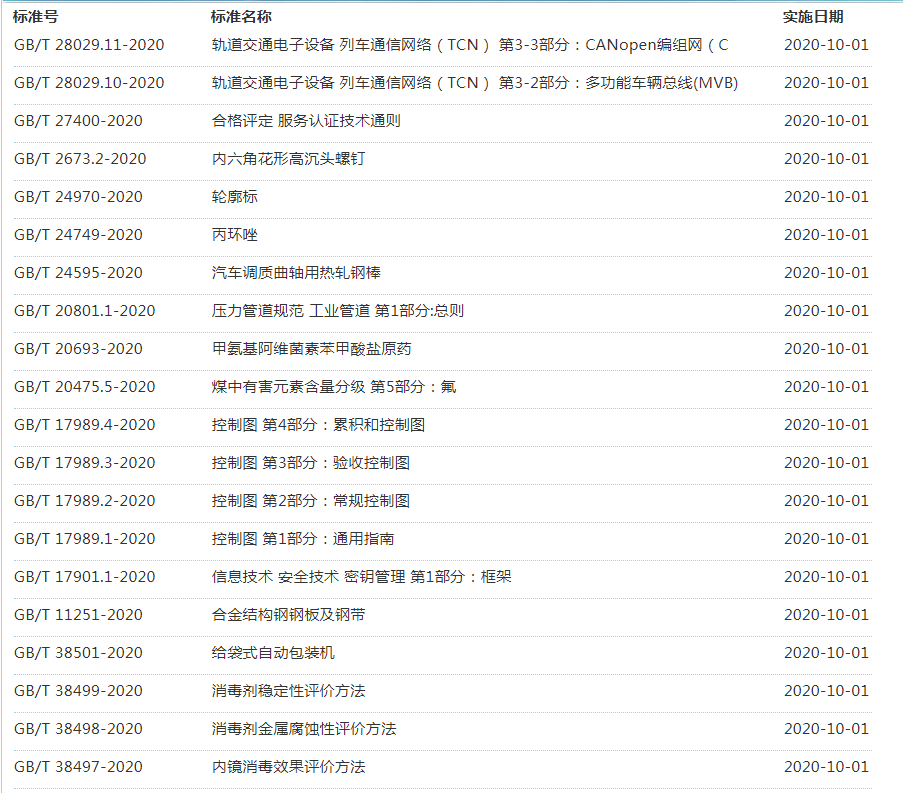903x793 pixels.
Task: Select 内六角花形高沉头螺钉 standard title
Action: [x=288, y=159]
